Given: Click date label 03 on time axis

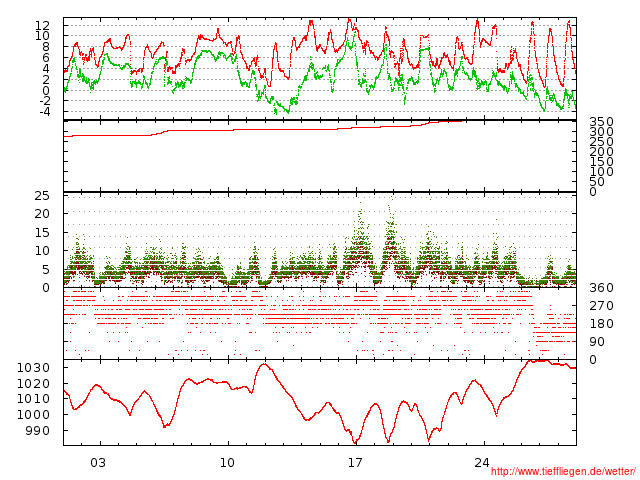Looking at the screenshot, I should click(x=98, y=463).
